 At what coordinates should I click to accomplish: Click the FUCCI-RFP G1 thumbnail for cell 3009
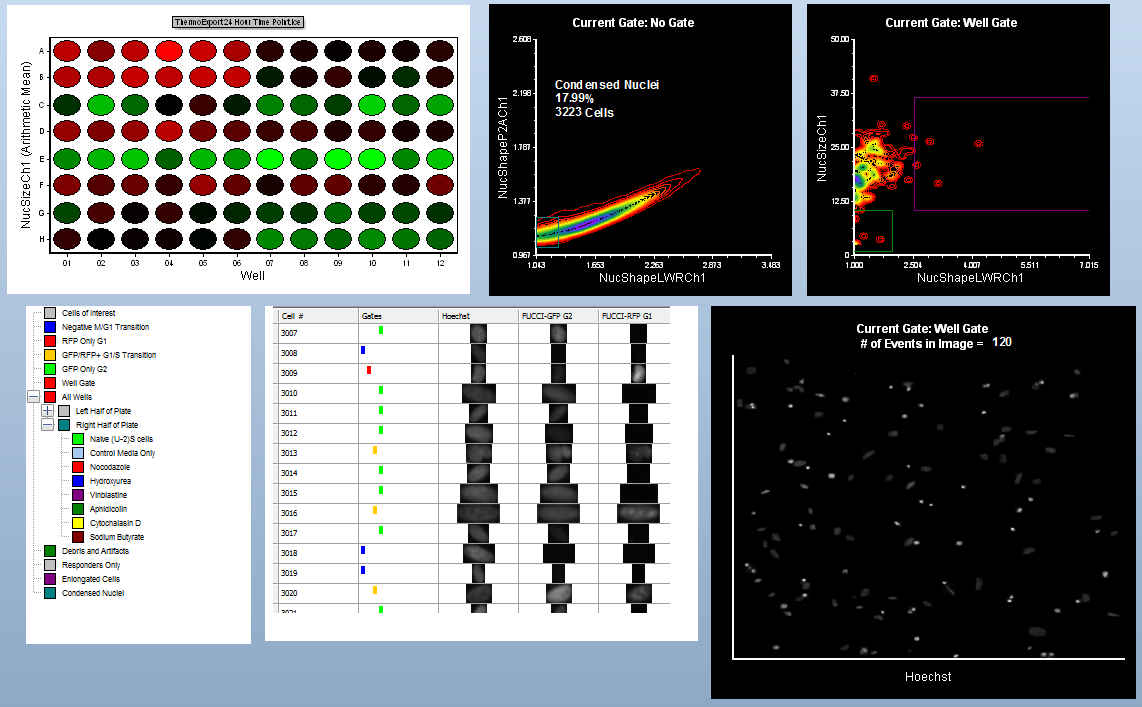pos(638,373)
